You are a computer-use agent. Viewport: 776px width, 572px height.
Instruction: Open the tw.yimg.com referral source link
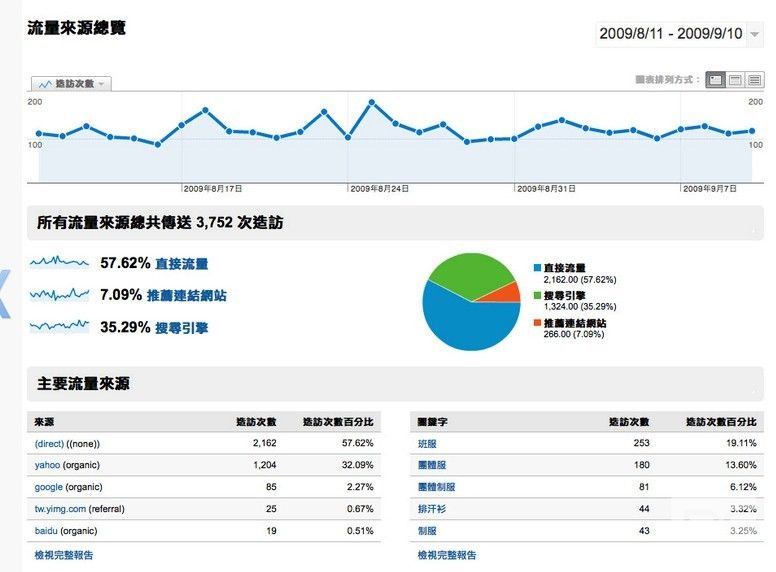click(60, 509)
